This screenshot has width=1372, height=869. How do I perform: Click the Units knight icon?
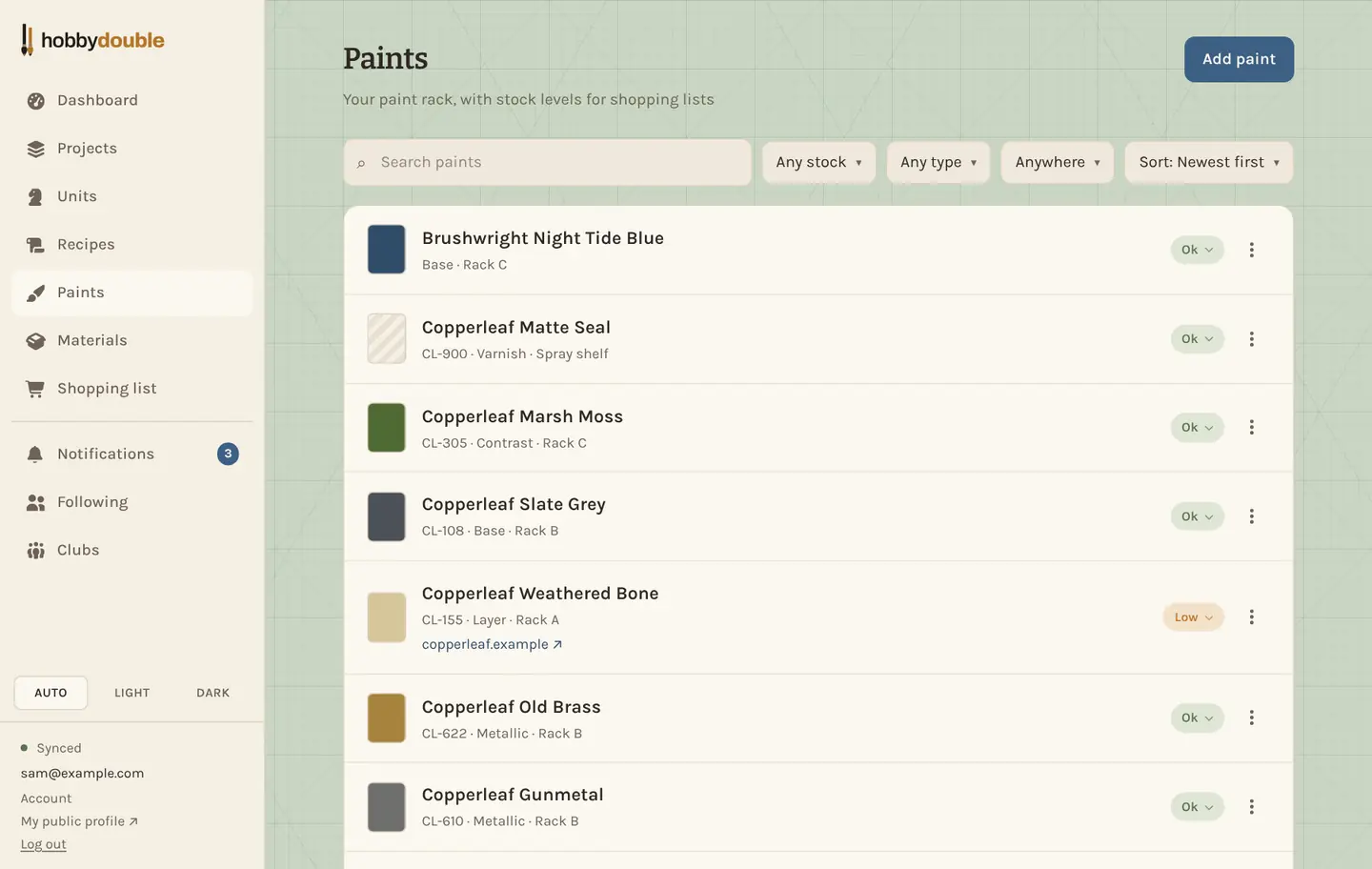[x=35, y=197]
